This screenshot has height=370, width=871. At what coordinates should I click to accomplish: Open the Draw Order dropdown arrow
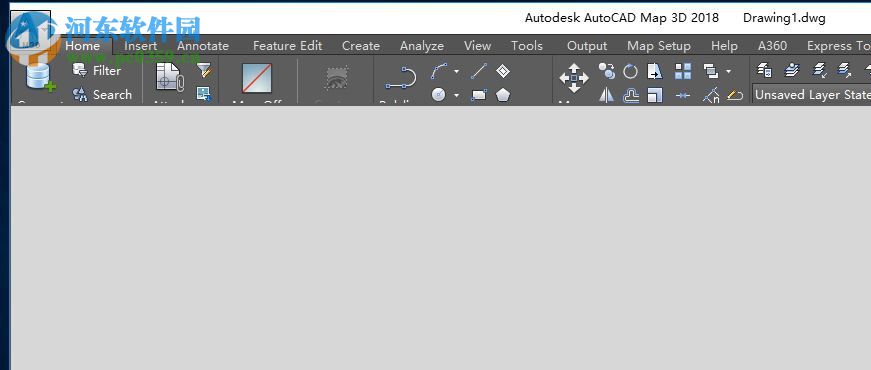pyautogui.click(x=728, y=71)
